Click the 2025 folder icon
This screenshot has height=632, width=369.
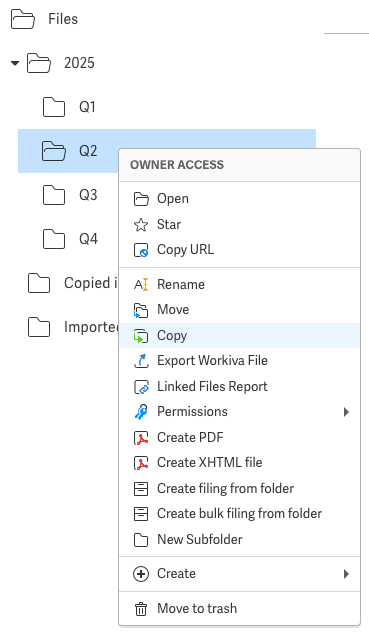(39, 63)
